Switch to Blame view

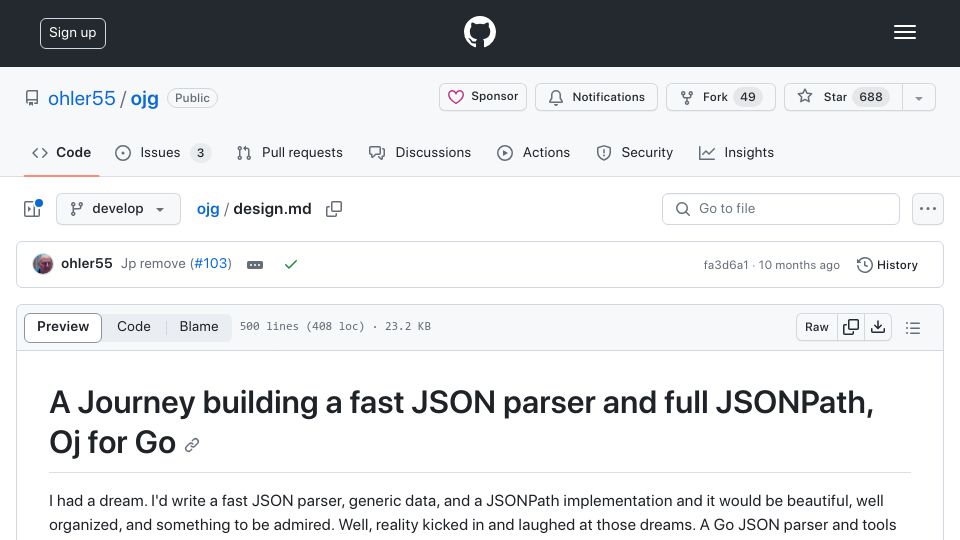click(x=198, y=327)
